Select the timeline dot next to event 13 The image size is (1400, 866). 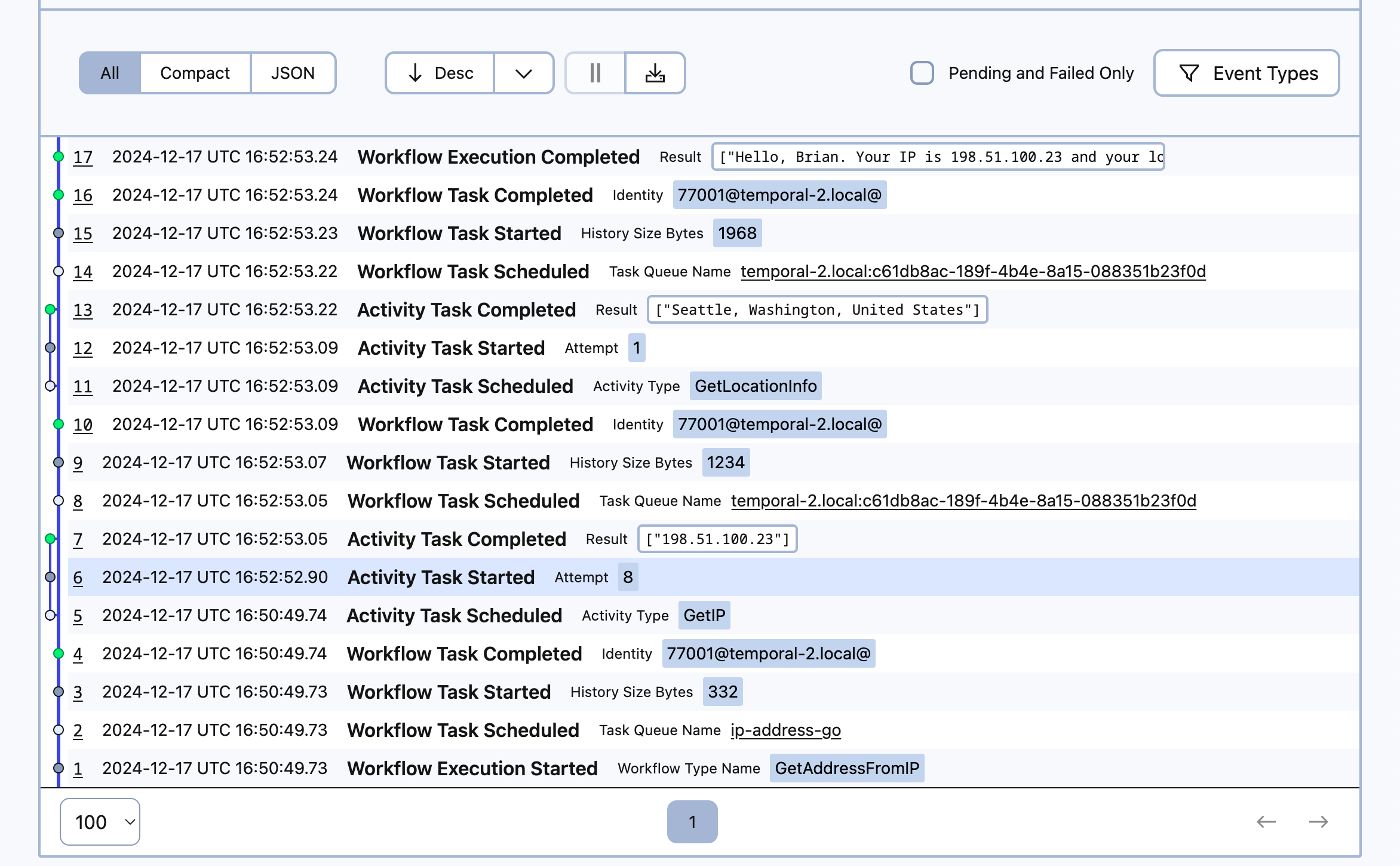click(x=50, y=309)
